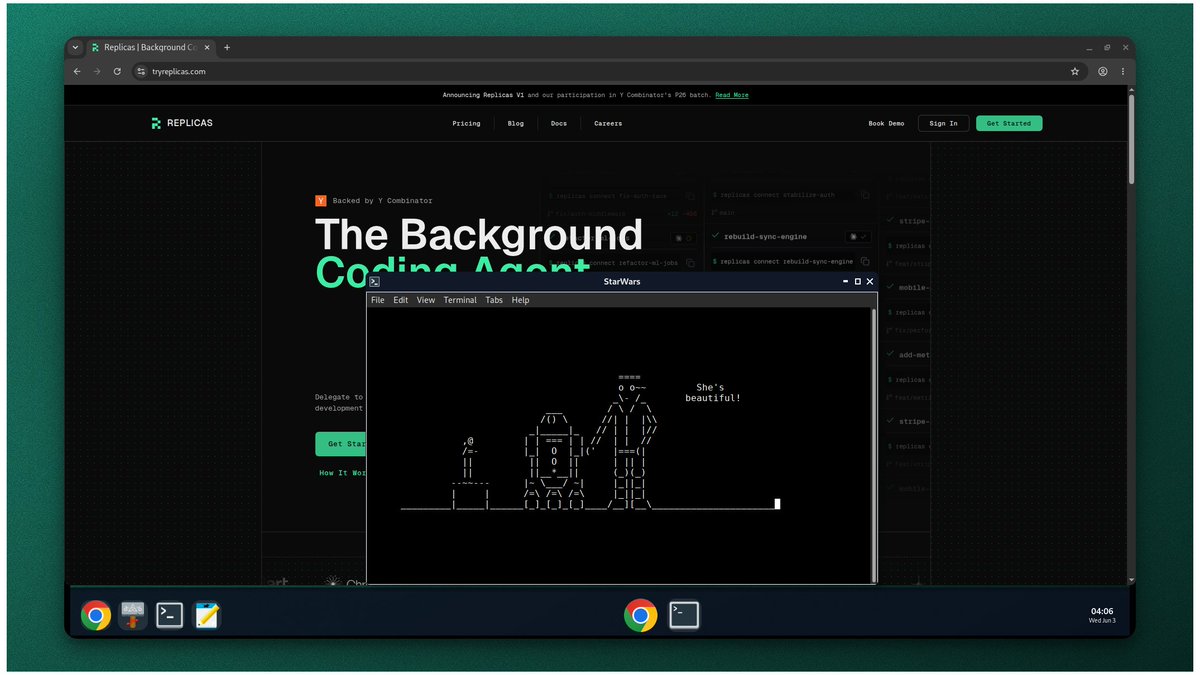Click the rebuild-sync-engine task title

tap(765, 237)
